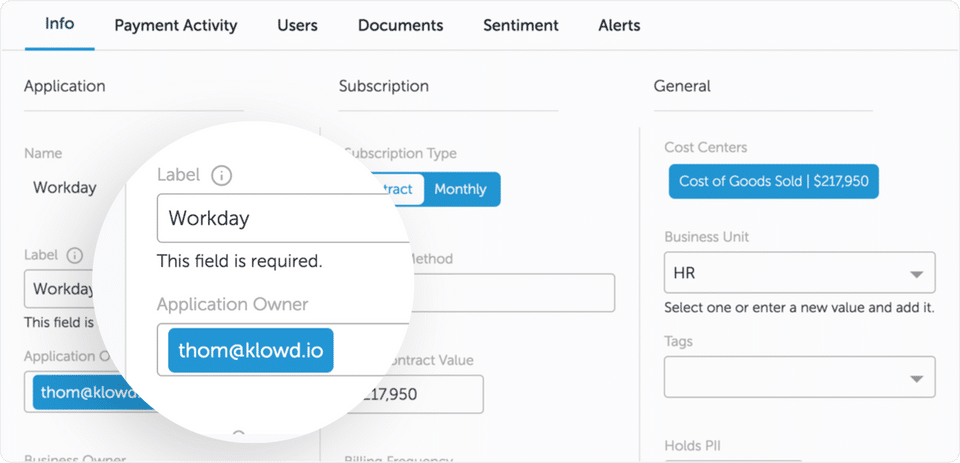
Task: Open the Info tab
Action: 59,24
